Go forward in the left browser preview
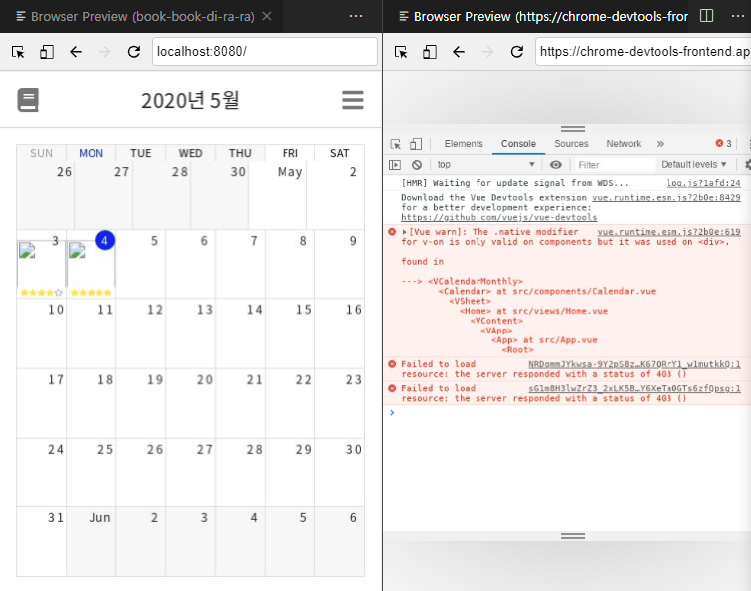This screenshot has width=751, height=591. [104, 52]
